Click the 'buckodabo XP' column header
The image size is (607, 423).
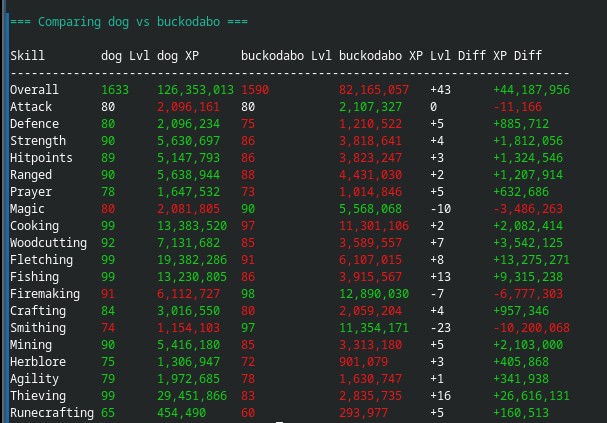(x=381, y=56)
